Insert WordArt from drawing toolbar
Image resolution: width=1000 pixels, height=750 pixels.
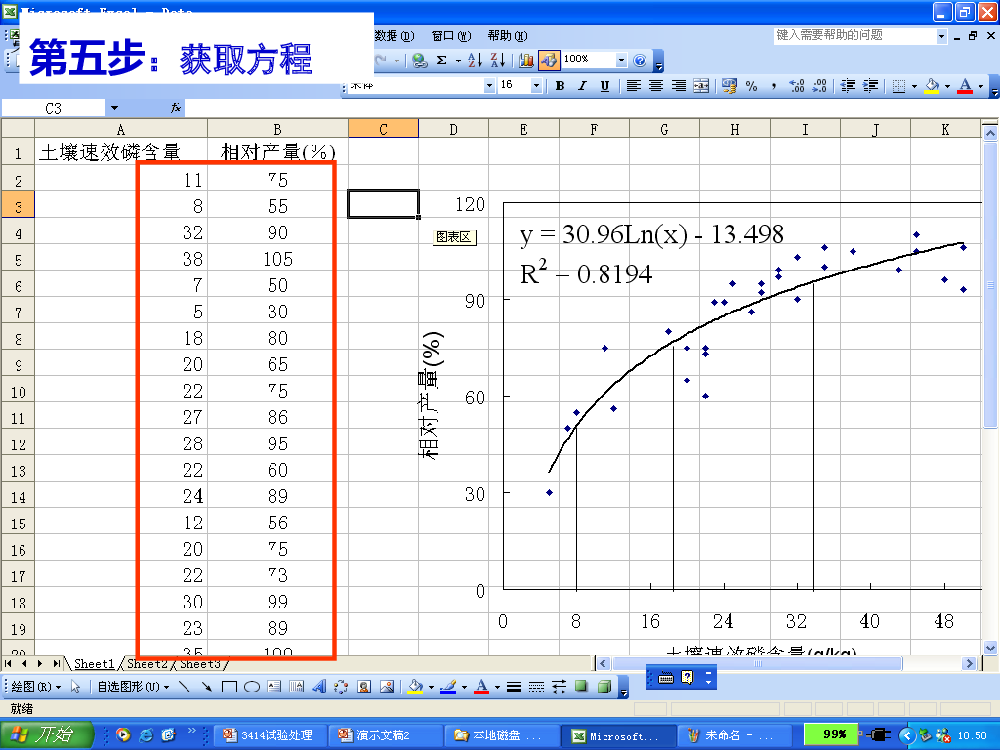(319, 687)
